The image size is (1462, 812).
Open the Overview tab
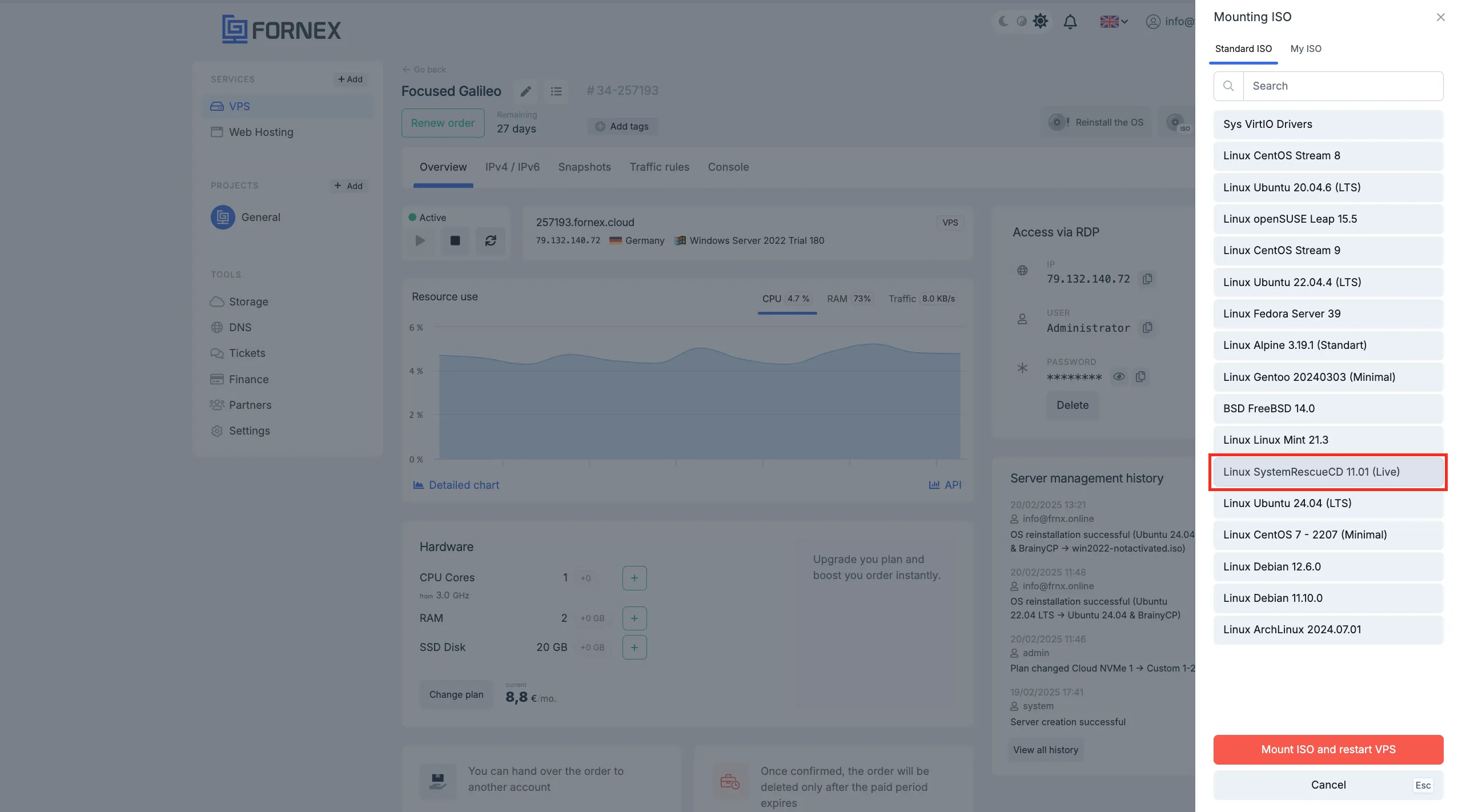coord(443,167)
